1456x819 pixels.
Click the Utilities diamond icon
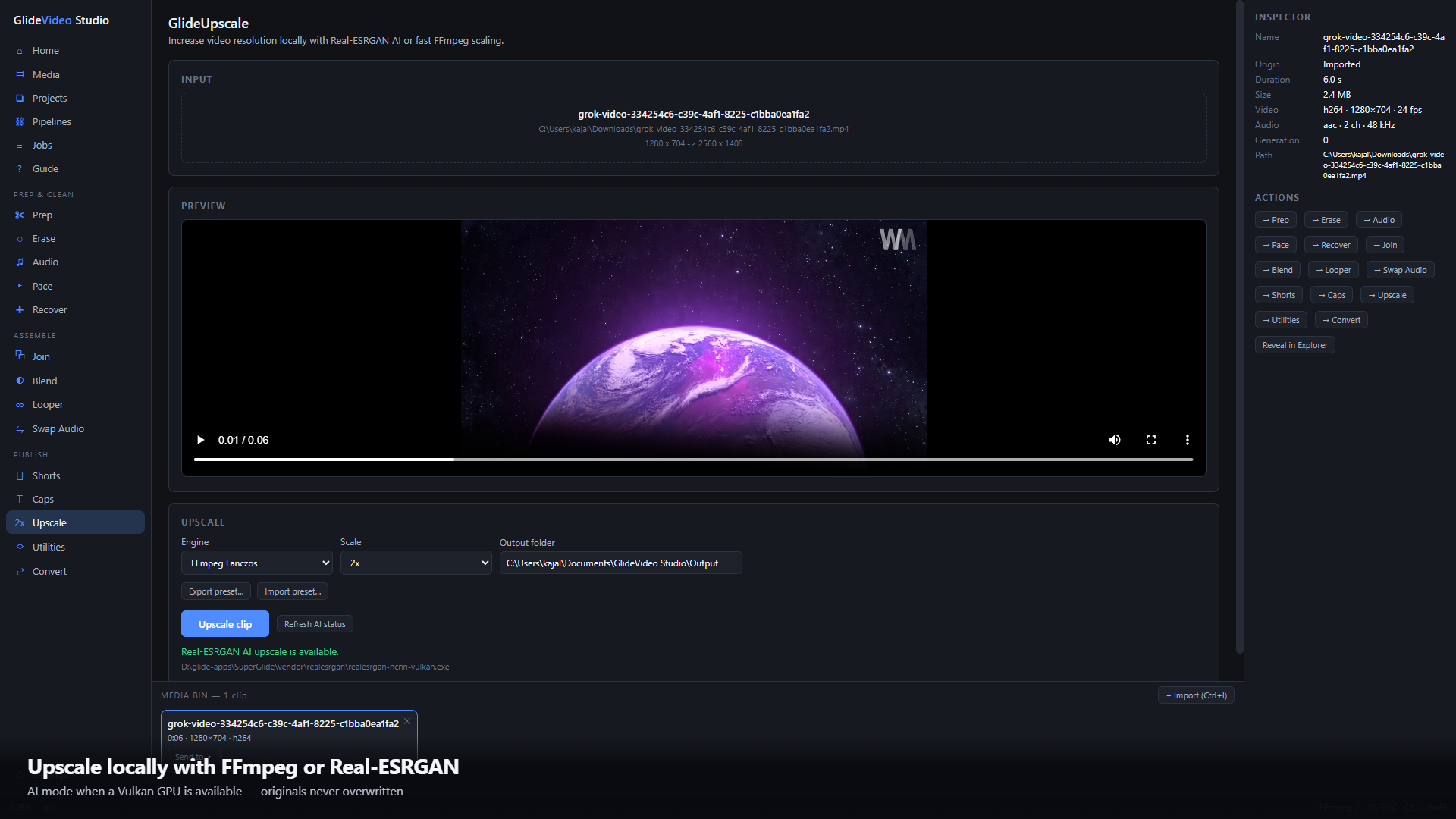(x=20, y=547)
